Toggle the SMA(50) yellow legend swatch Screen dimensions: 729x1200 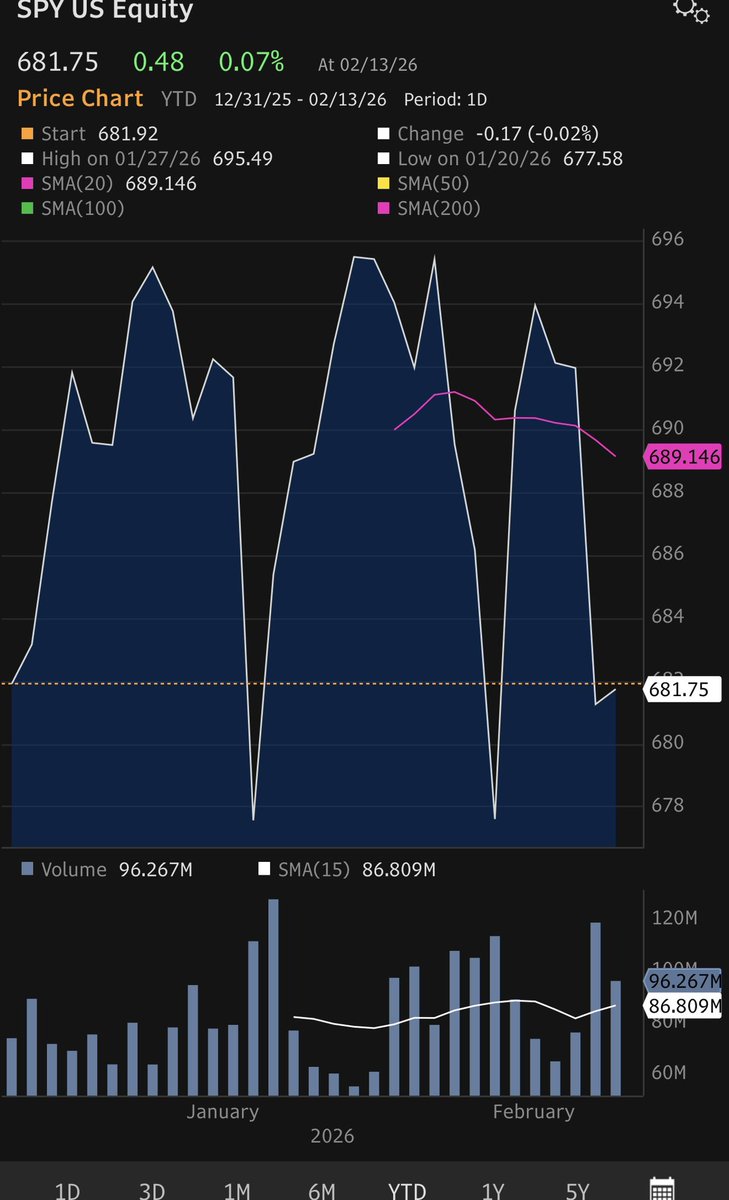tap(383, 184)
